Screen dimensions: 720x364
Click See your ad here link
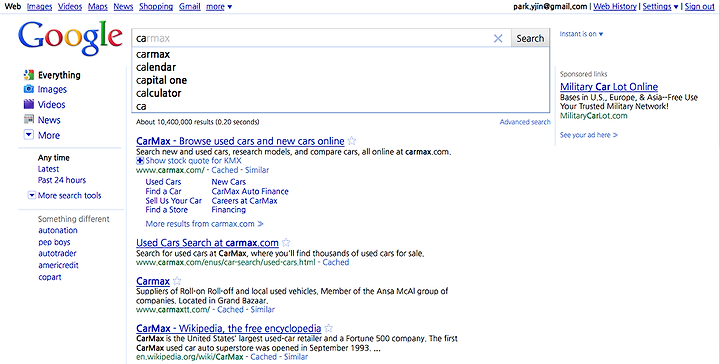click(589, 135)
